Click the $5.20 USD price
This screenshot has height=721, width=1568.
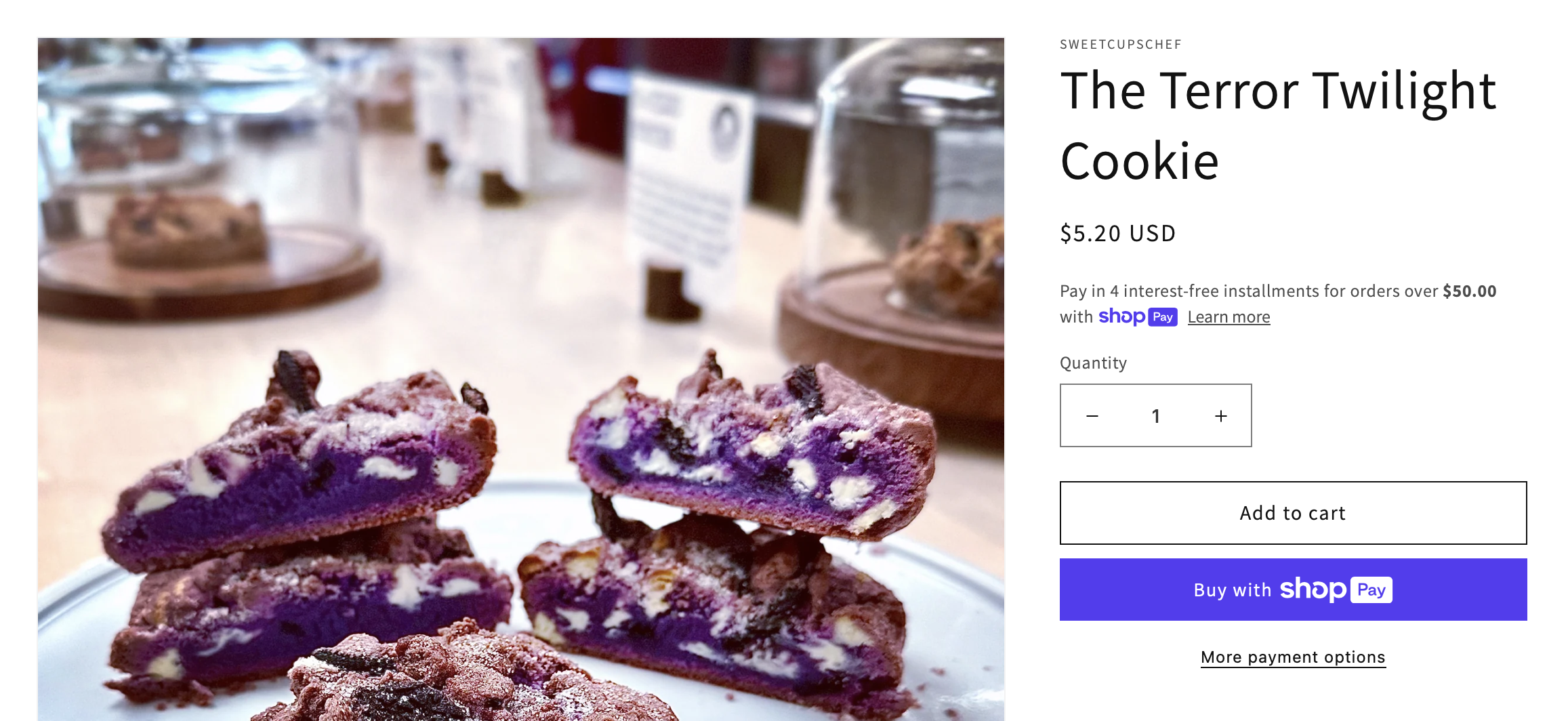pyautogui.click(x=1117, y=234)
